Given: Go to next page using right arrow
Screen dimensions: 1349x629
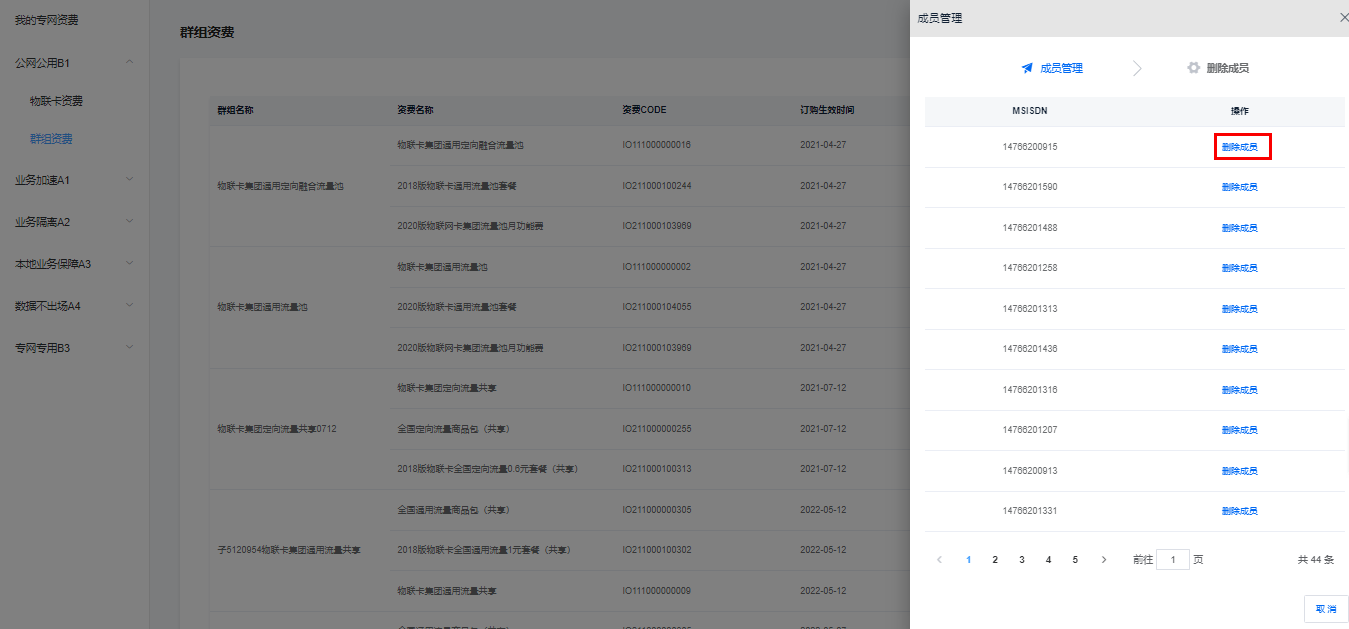Looking at the screenshot, I should [x=1103, y=560].
